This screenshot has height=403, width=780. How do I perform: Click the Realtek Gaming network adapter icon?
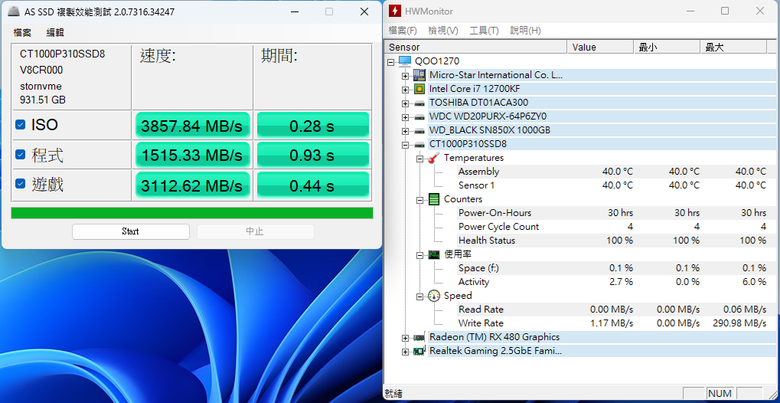pos(419,351)
